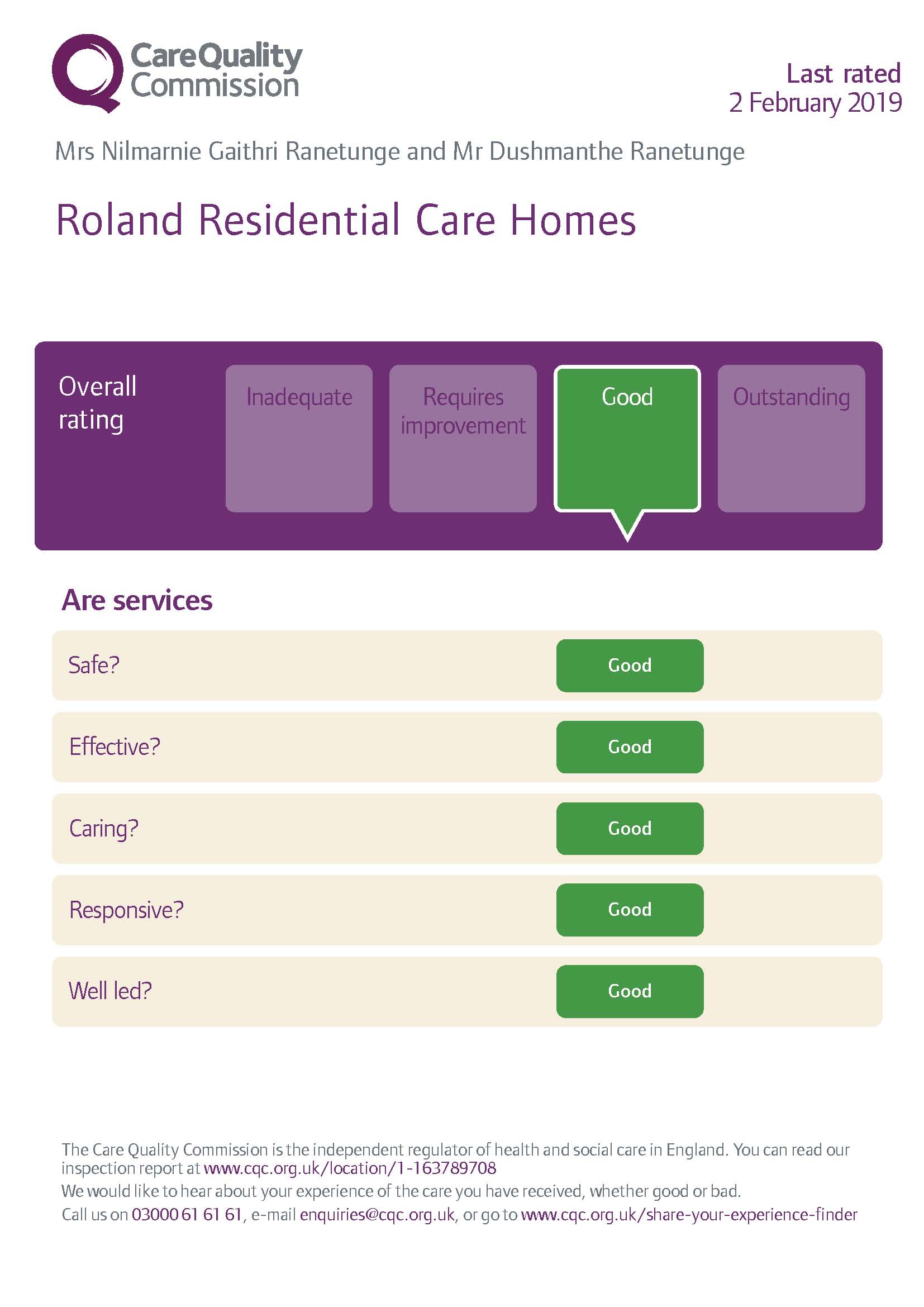Click the Good badge for Effective
Viewport: 924px width, 1307px height.
pos(629,747)
